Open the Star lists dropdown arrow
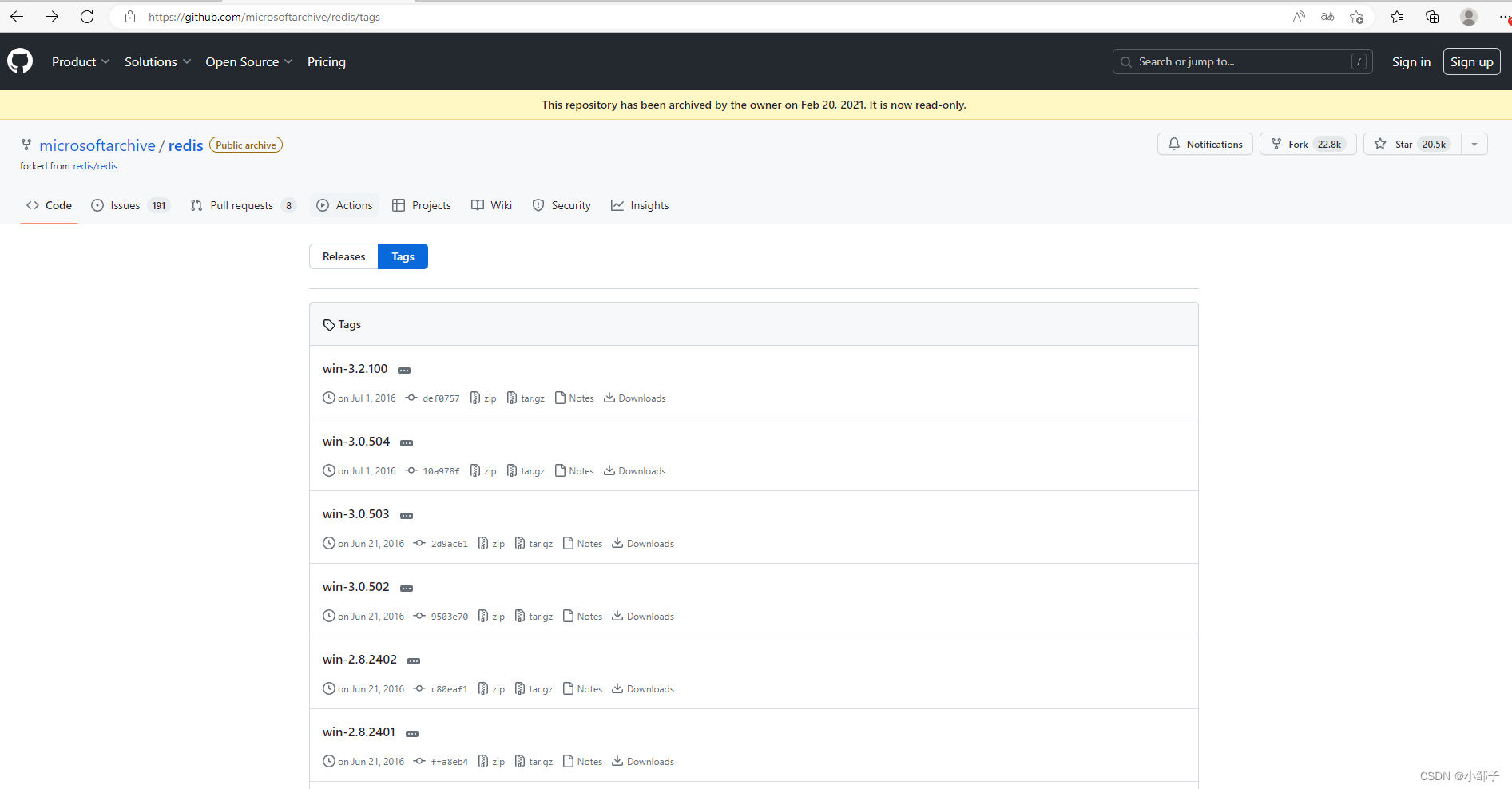Image resolution: width=1512 pixels, height=789 pixels. (1474, 144)
